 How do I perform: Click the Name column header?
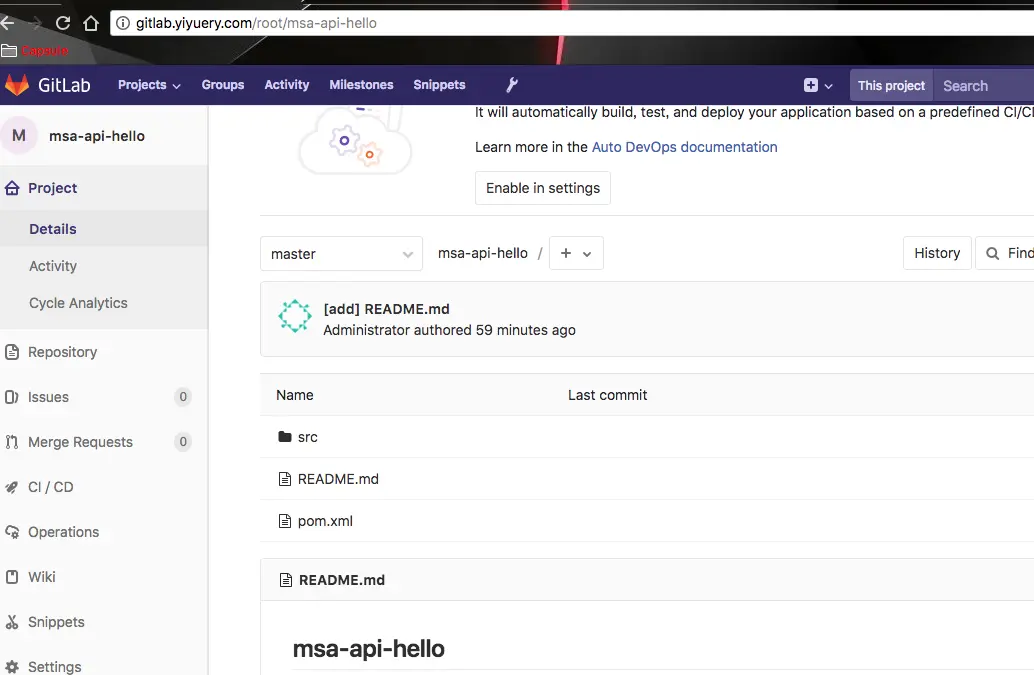tap(295, 395)
